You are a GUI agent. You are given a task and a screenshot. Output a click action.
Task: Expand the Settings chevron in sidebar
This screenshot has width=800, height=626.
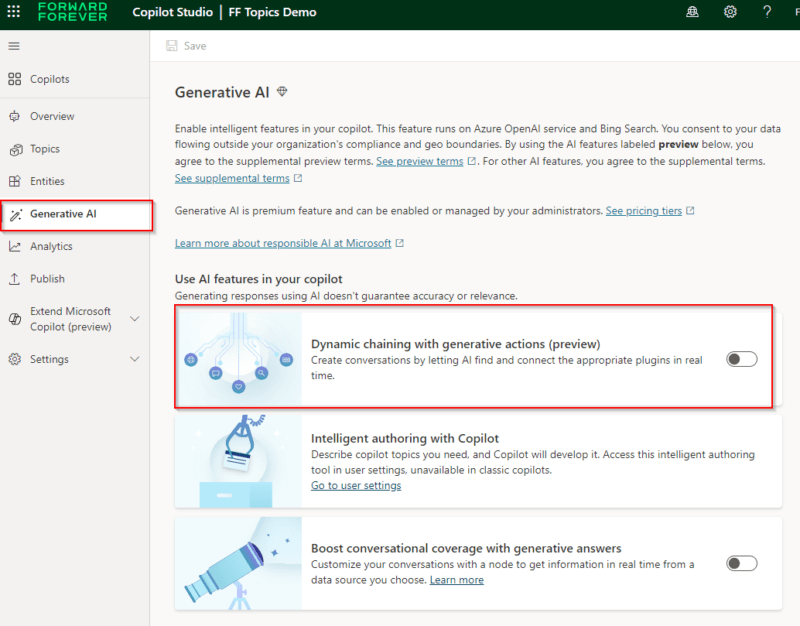pyautogui.click(x=135, y=359)
